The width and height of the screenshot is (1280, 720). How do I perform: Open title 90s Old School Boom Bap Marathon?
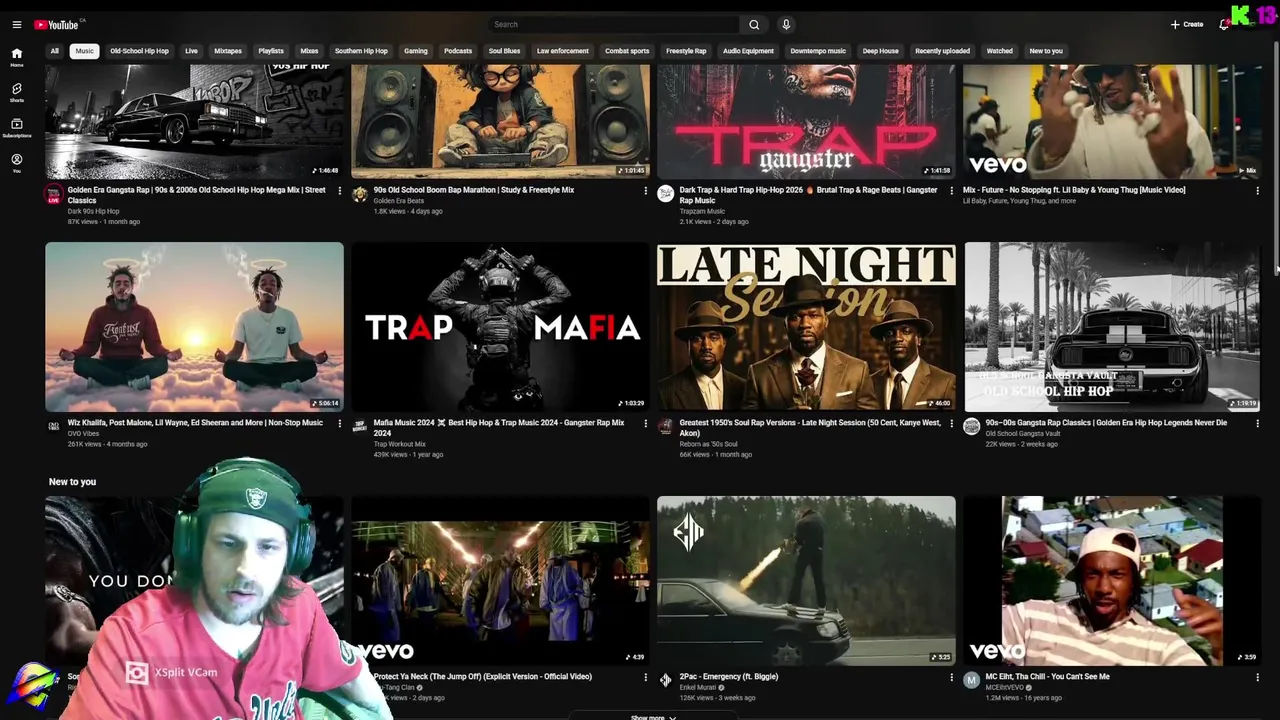tap(474, 190)
